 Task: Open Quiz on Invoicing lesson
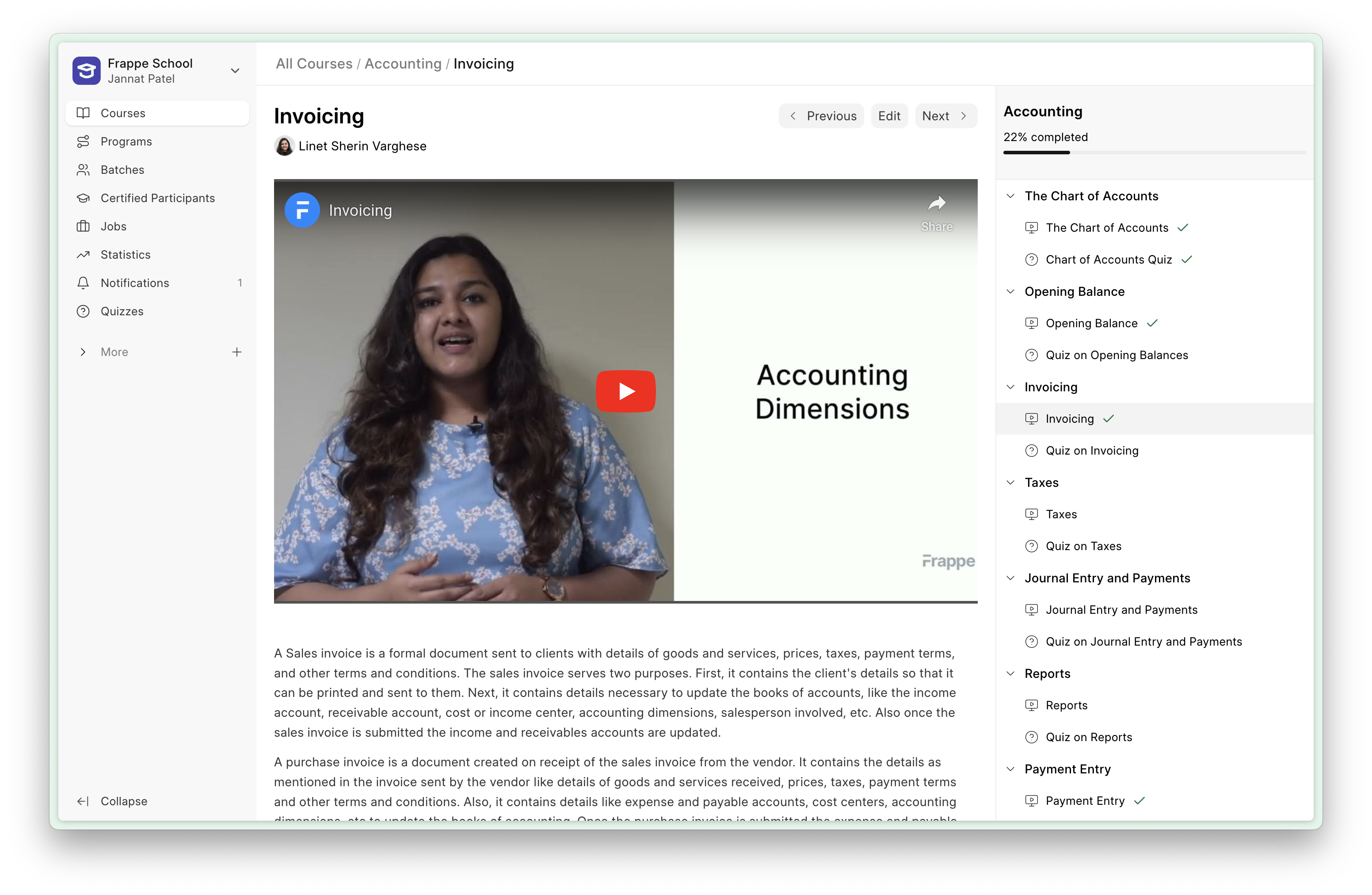pyautogui.click(x=1091, y=451)
